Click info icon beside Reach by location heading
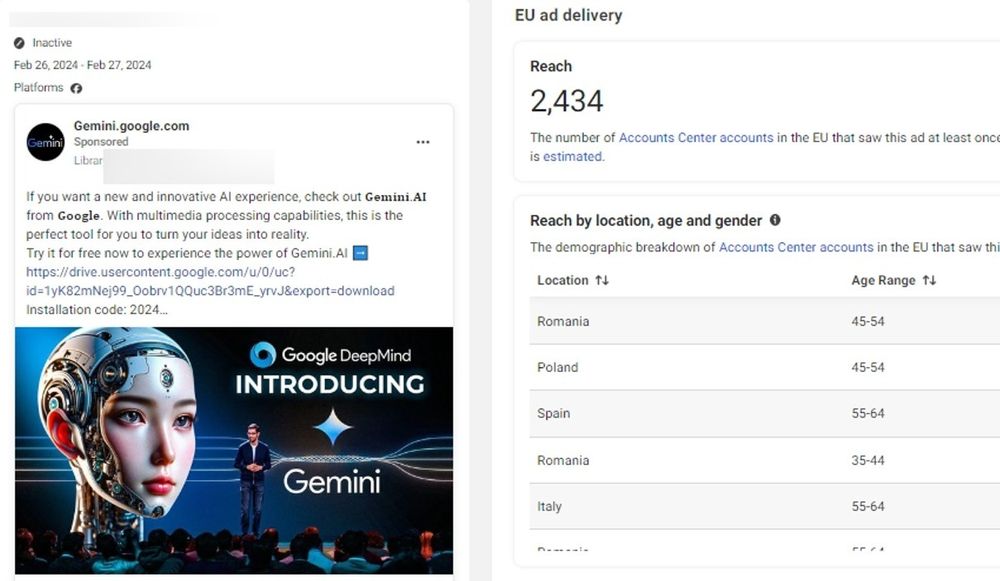This screenshot has width=1000, height=581. pyautogui.click(x=775, y=220)
